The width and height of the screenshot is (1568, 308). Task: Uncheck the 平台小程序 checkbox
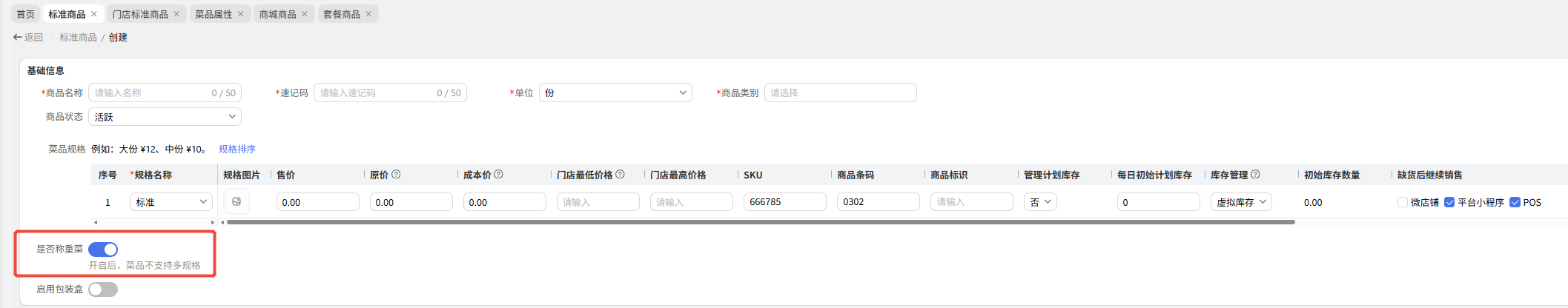click(x=1449, y=202)
